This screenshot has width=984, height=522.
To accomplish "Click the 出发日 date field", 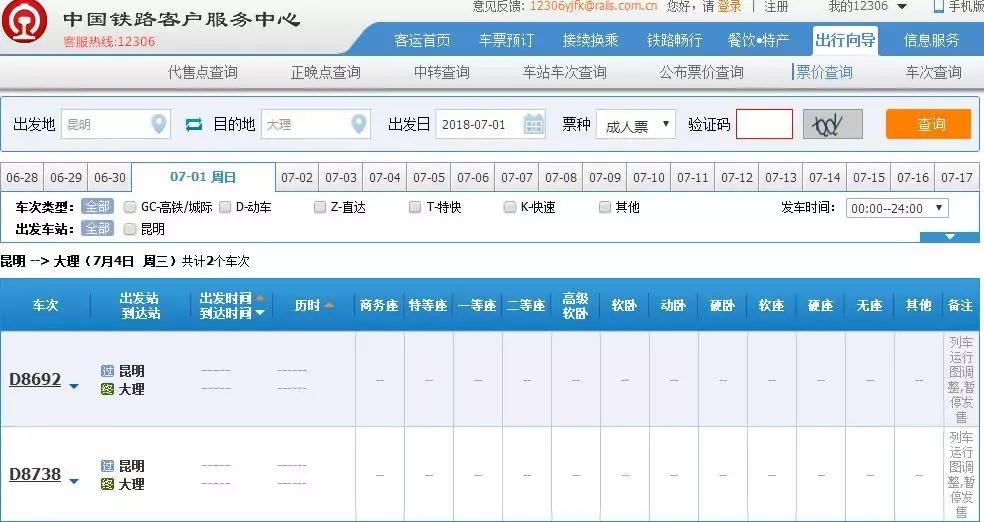I will coord(490,124).
